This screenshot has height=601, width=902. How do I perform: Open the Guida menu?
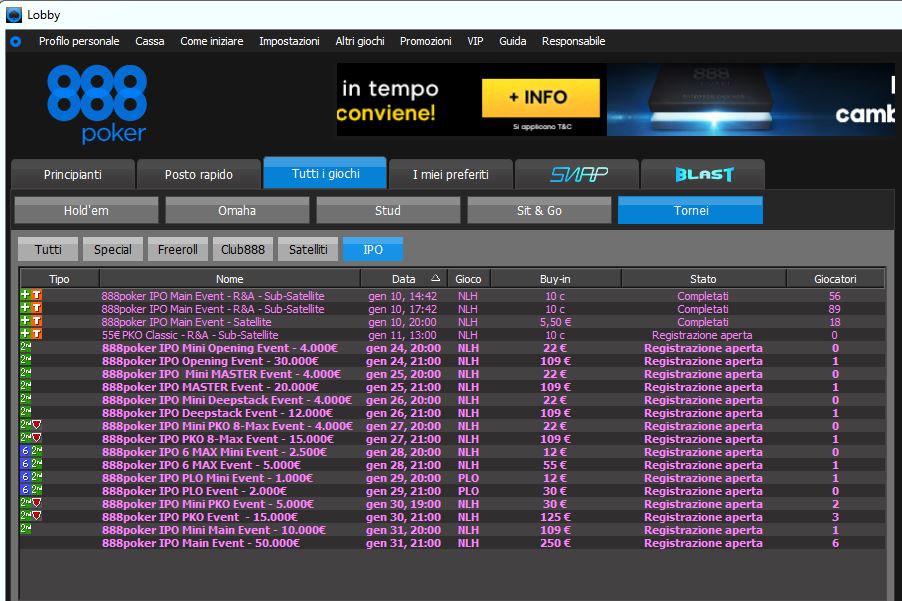513,41
